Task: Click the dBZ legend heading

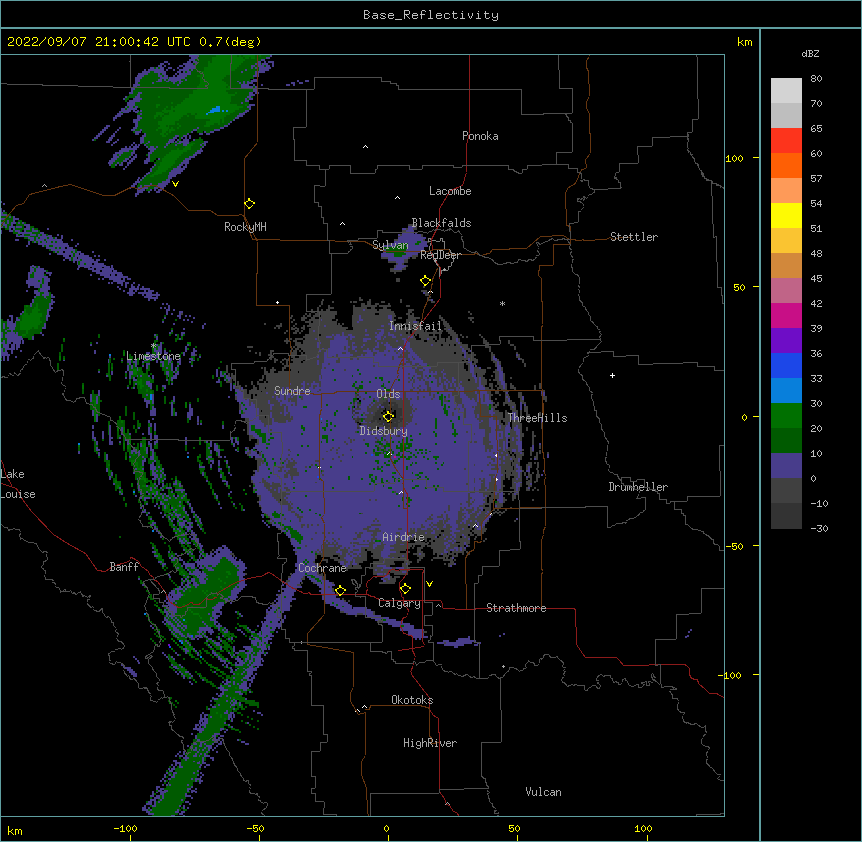Action: click(x=810, y=53)
